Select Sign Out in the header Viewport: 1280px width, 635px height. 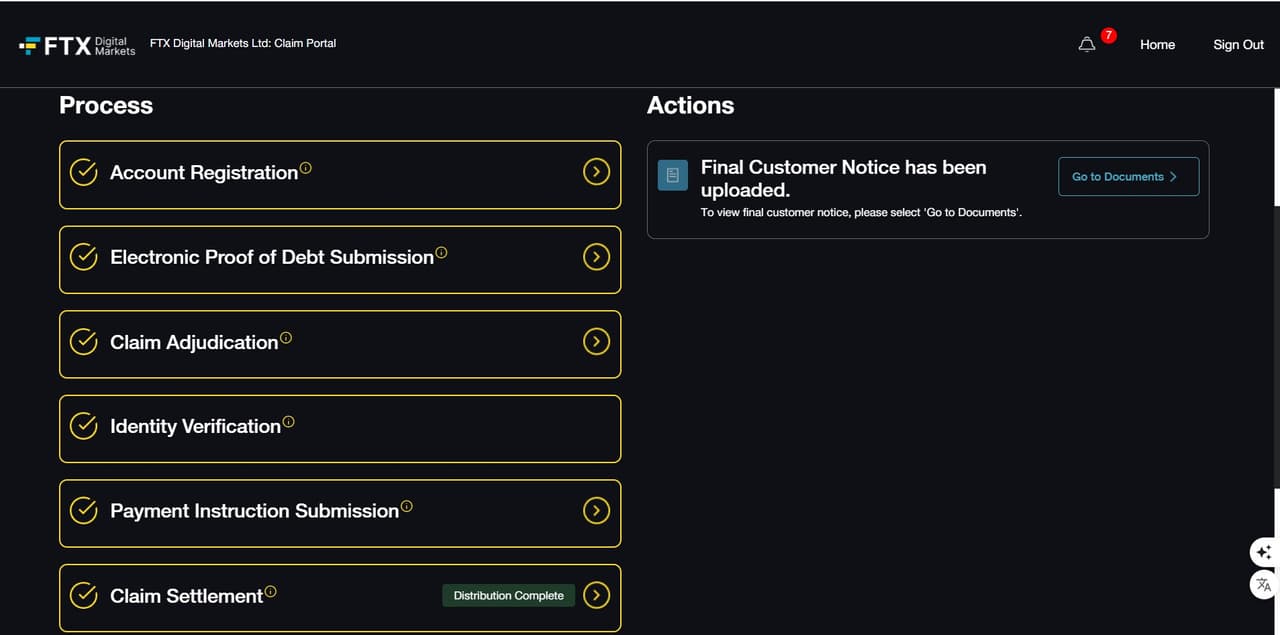1238,45
